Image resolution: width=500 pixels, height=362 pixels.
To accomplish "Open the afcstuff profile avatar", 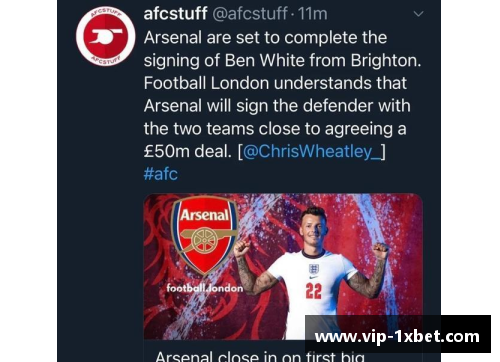I will point(106,36).
